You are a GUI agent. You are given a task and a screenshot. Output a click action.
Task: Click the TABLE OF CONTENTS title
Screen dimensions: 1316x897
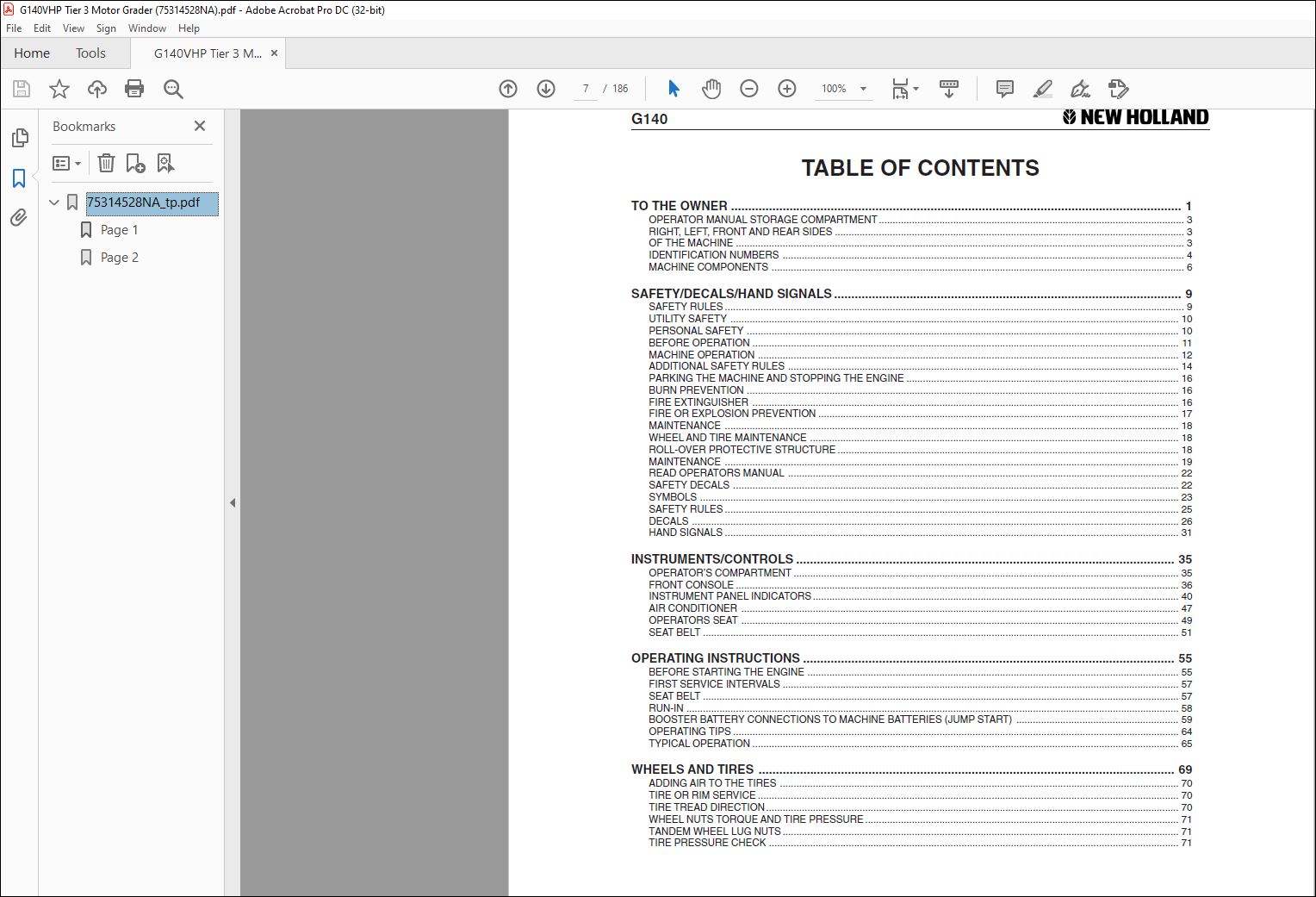[920, 168]
